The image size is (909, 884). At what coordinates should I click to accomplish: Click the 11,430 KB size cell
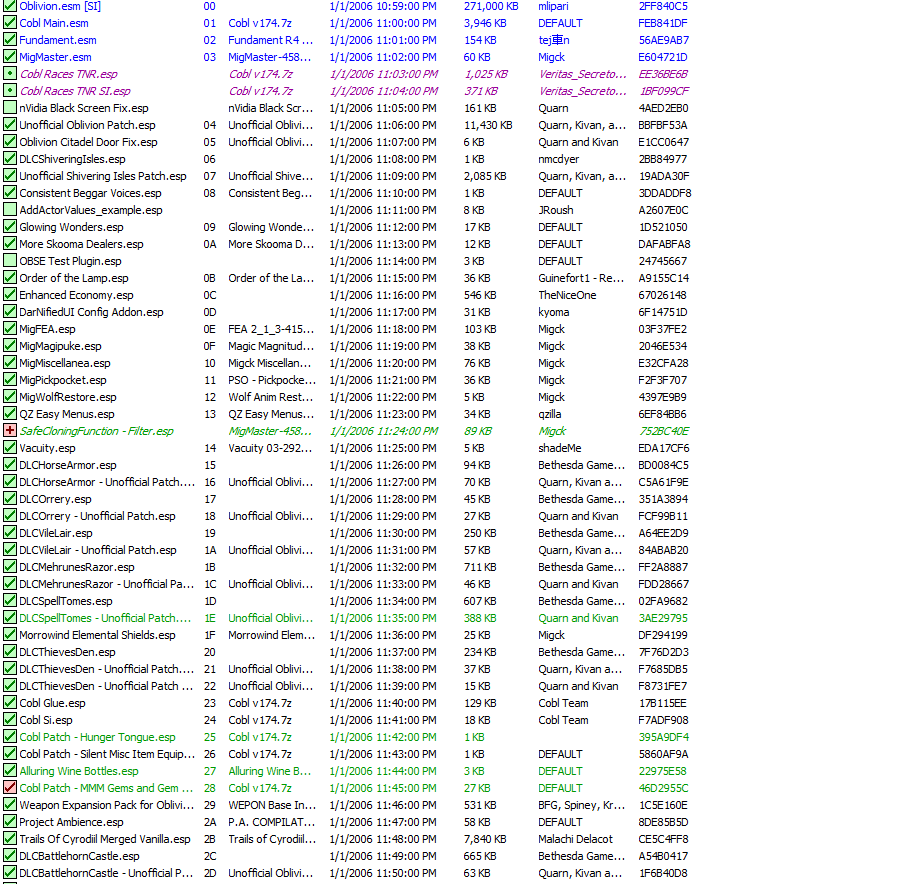coord(488,125)
